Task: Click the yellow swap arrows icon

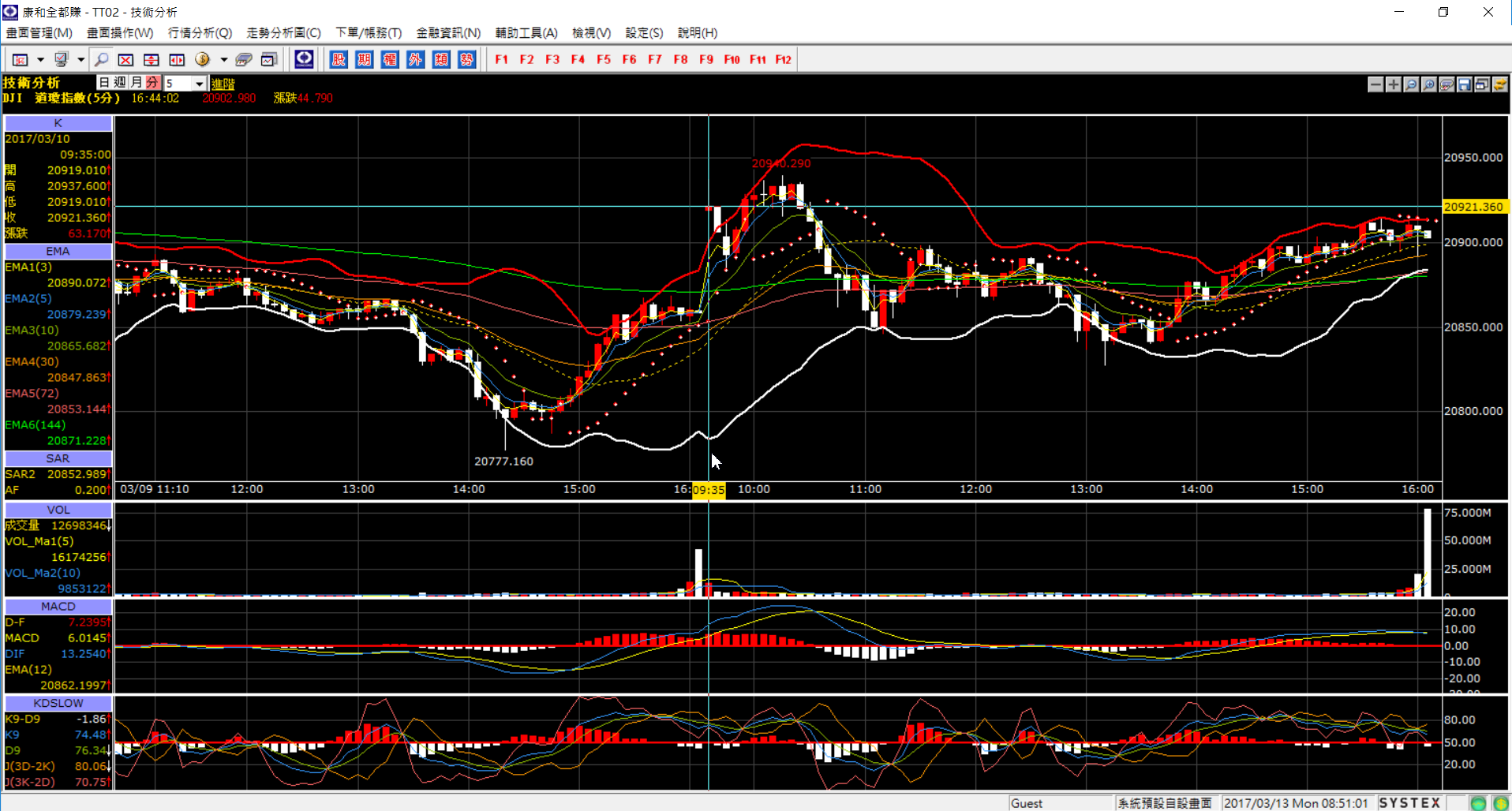Action: coord(1500,84)
